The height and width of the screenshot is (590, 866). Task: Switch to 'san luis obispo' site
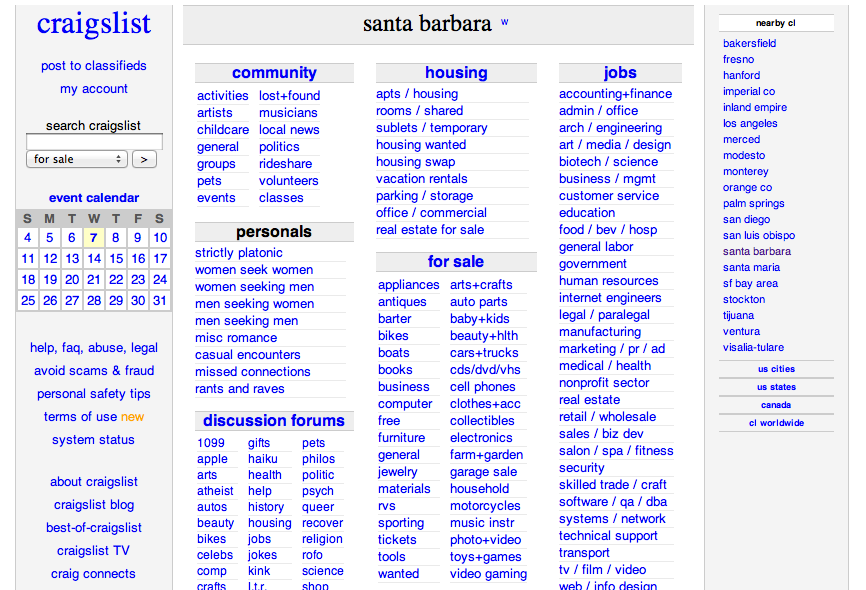pyautogui.click(x=759, y=235)
